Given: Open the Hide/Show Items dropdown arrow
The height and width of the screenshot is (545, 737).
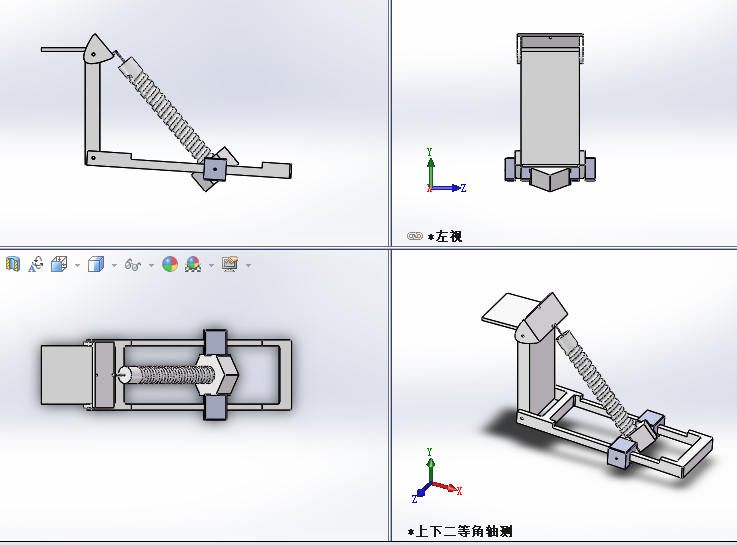Looking at the screenshot, I should coord(151,265).
